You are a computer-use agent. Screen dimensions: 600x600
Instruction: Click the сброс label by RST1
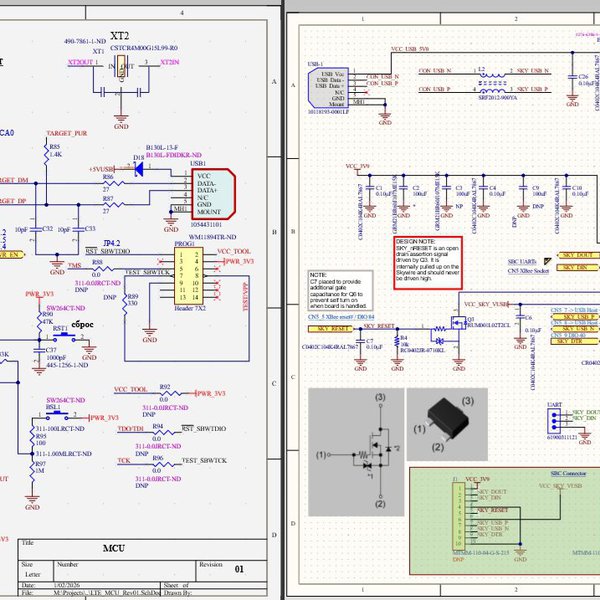(82, 324)
